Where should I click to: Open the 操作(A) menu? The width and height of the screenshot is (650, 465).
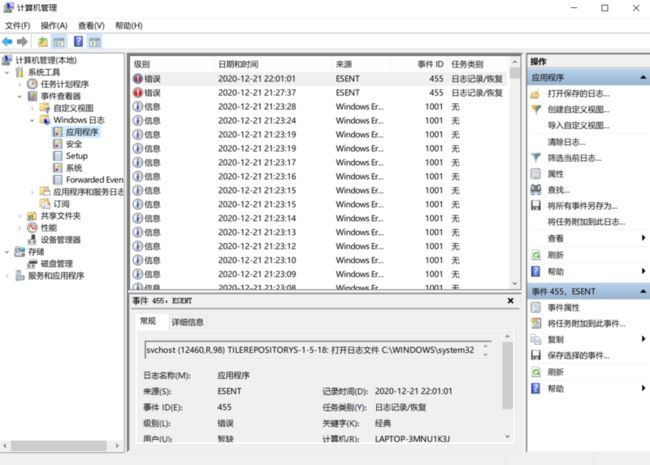click(x=54, y=26)
